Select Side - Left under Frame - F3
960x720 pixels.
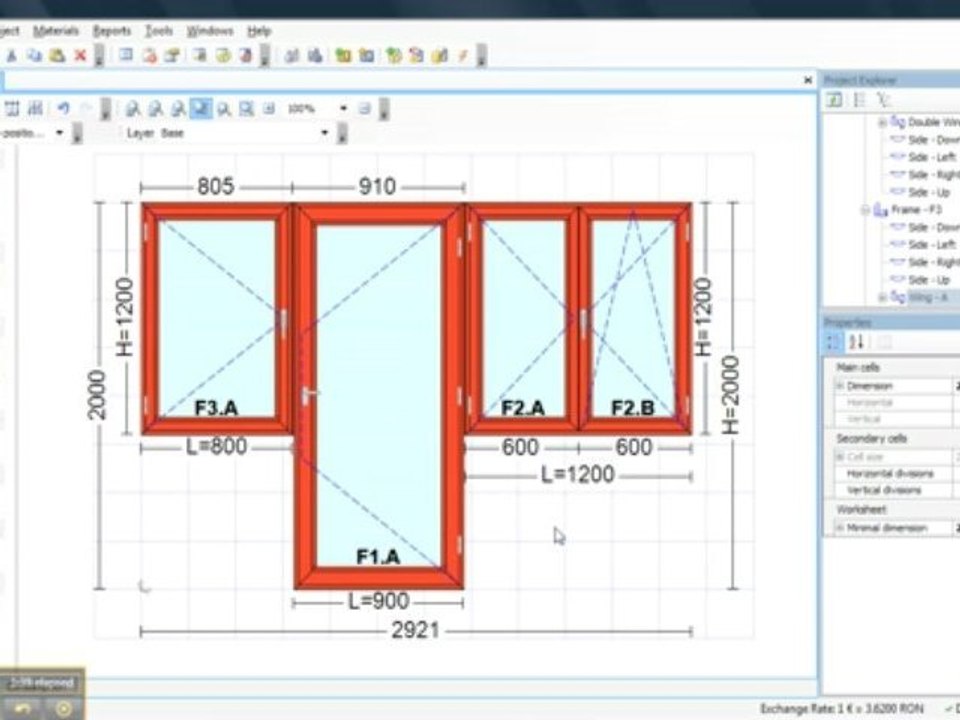point(932,244)
